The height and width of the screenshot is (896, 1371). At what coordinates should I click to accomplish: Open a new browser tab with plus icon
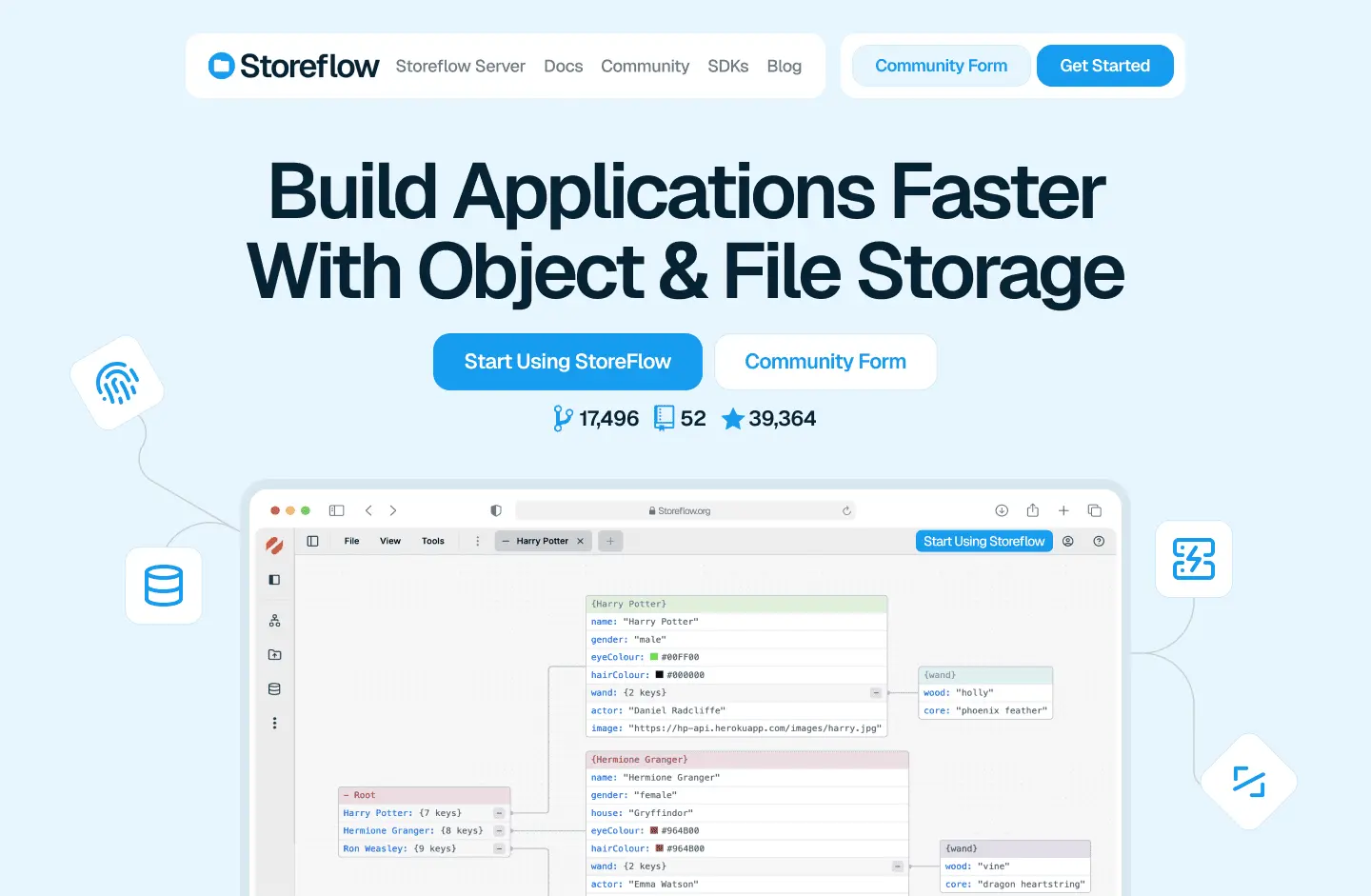(x=1063, y=510)
